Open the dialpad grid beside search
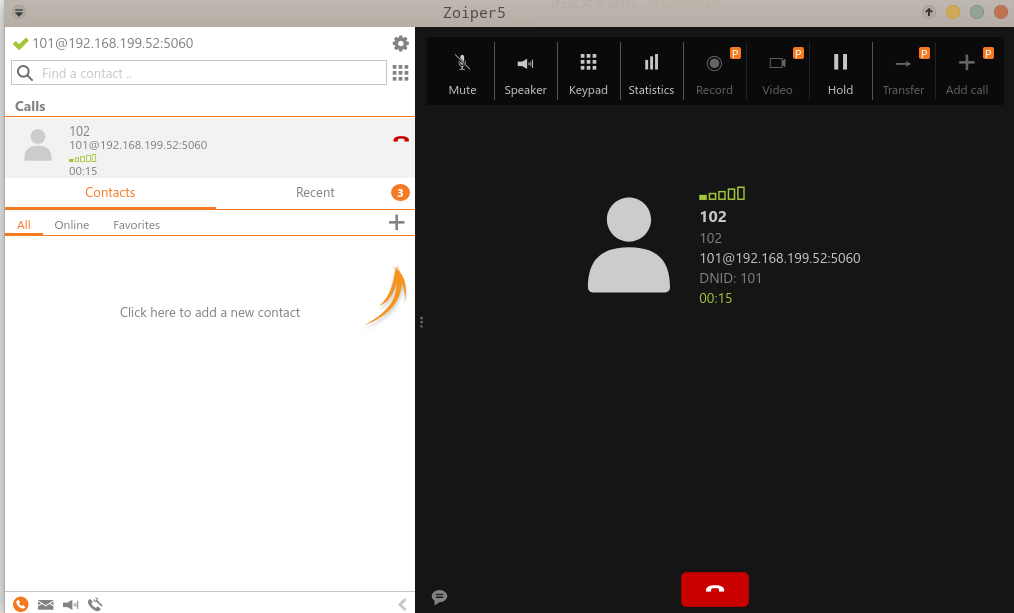Screen dimensions: 1014x613 400,73
